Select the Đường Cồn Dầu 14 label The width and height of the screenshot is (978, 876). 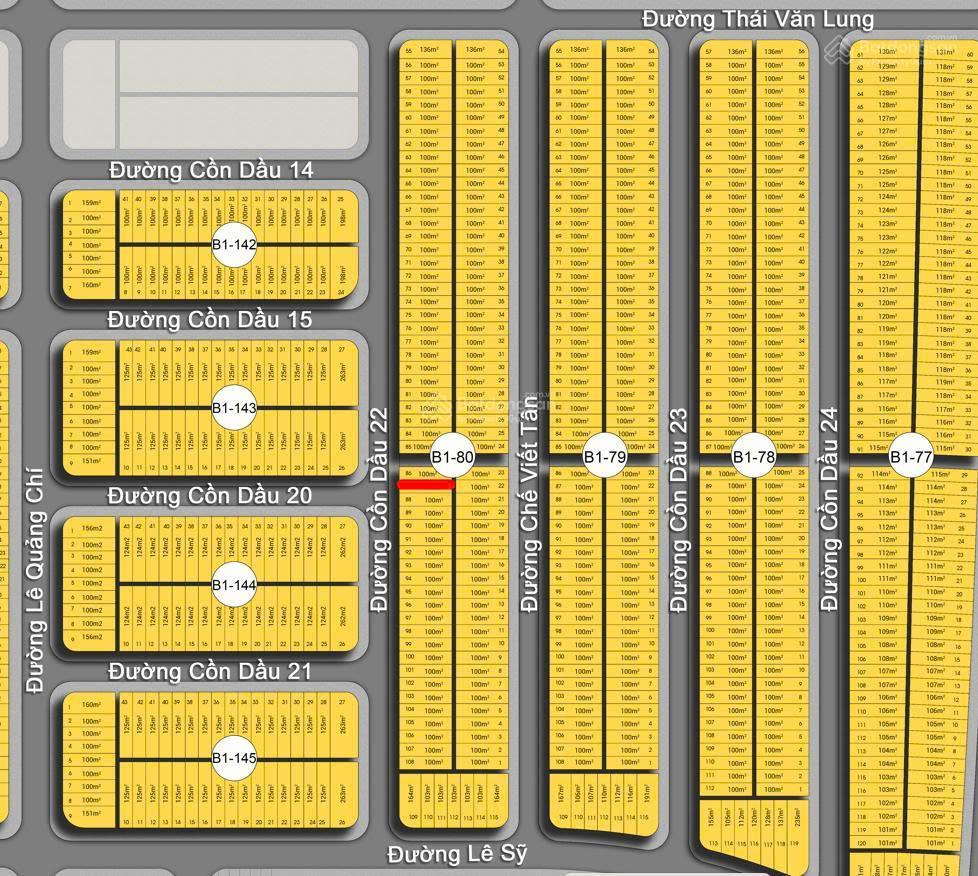[211, 170]
